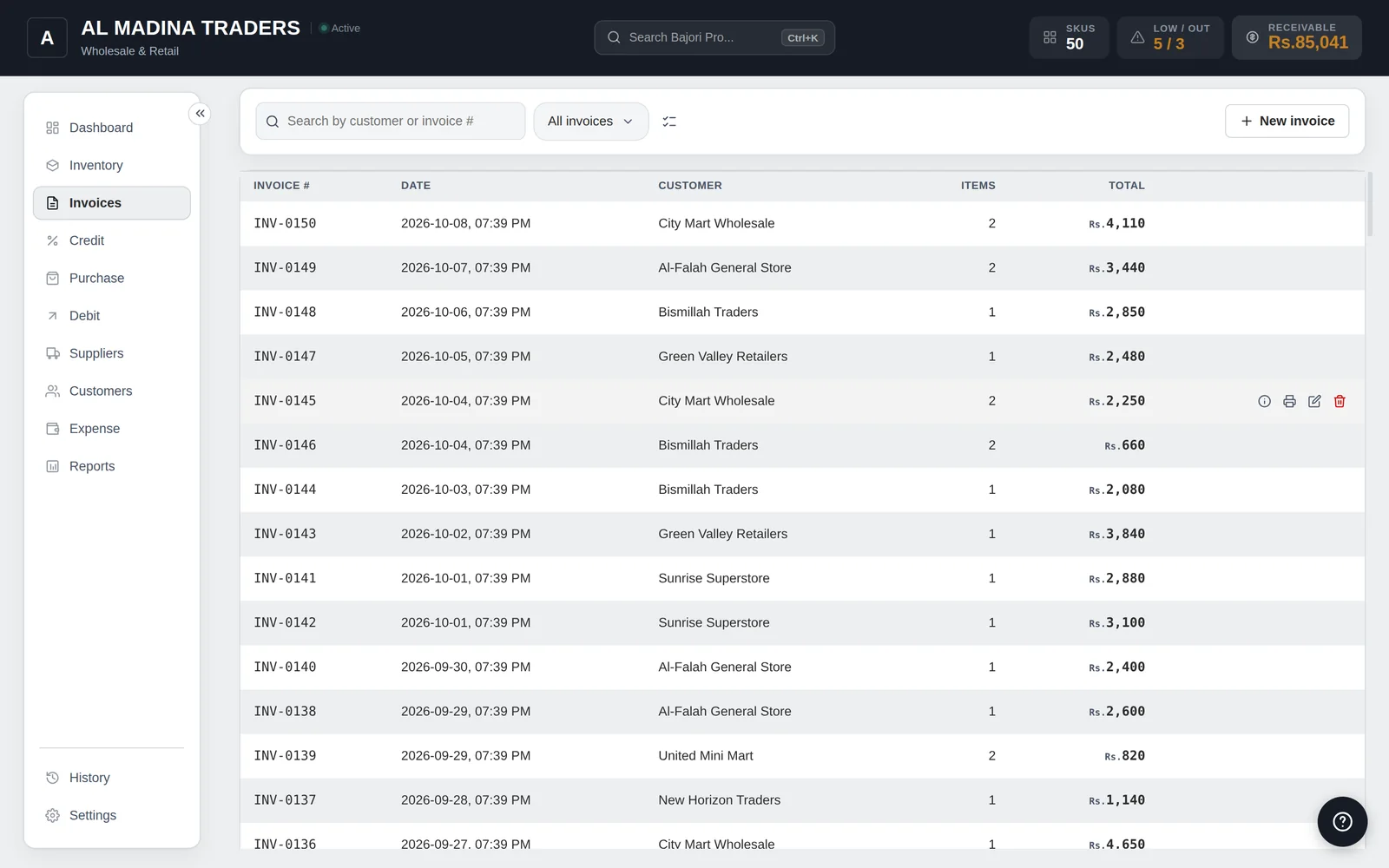Click New Horizon Traders in INV-0137 row
This screenshot has height=868, width=1389.
(719, 799)
